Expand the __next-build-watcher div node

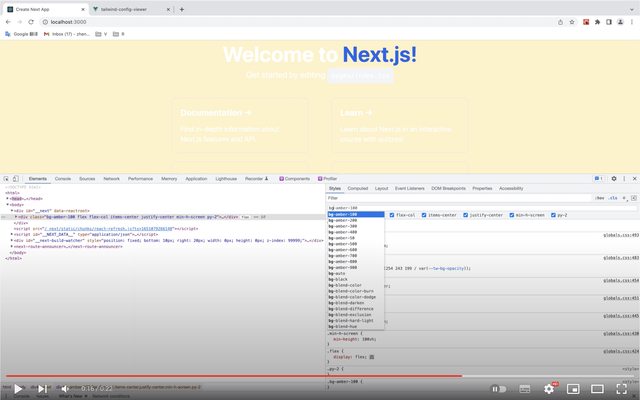point(12,241)
